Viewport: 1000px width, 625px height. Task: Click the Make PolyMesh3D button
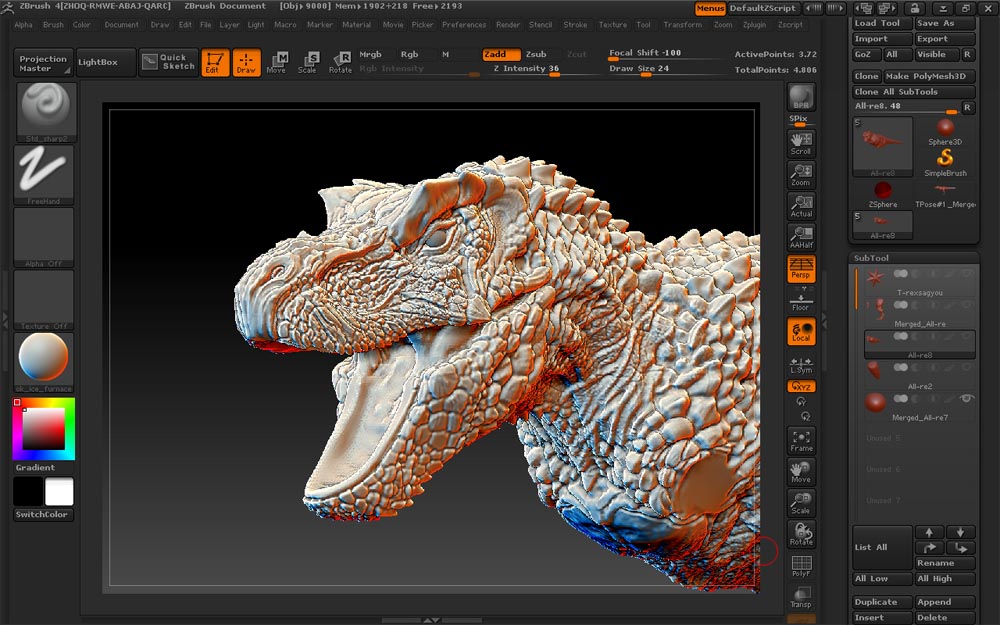(x=926, y=76)
